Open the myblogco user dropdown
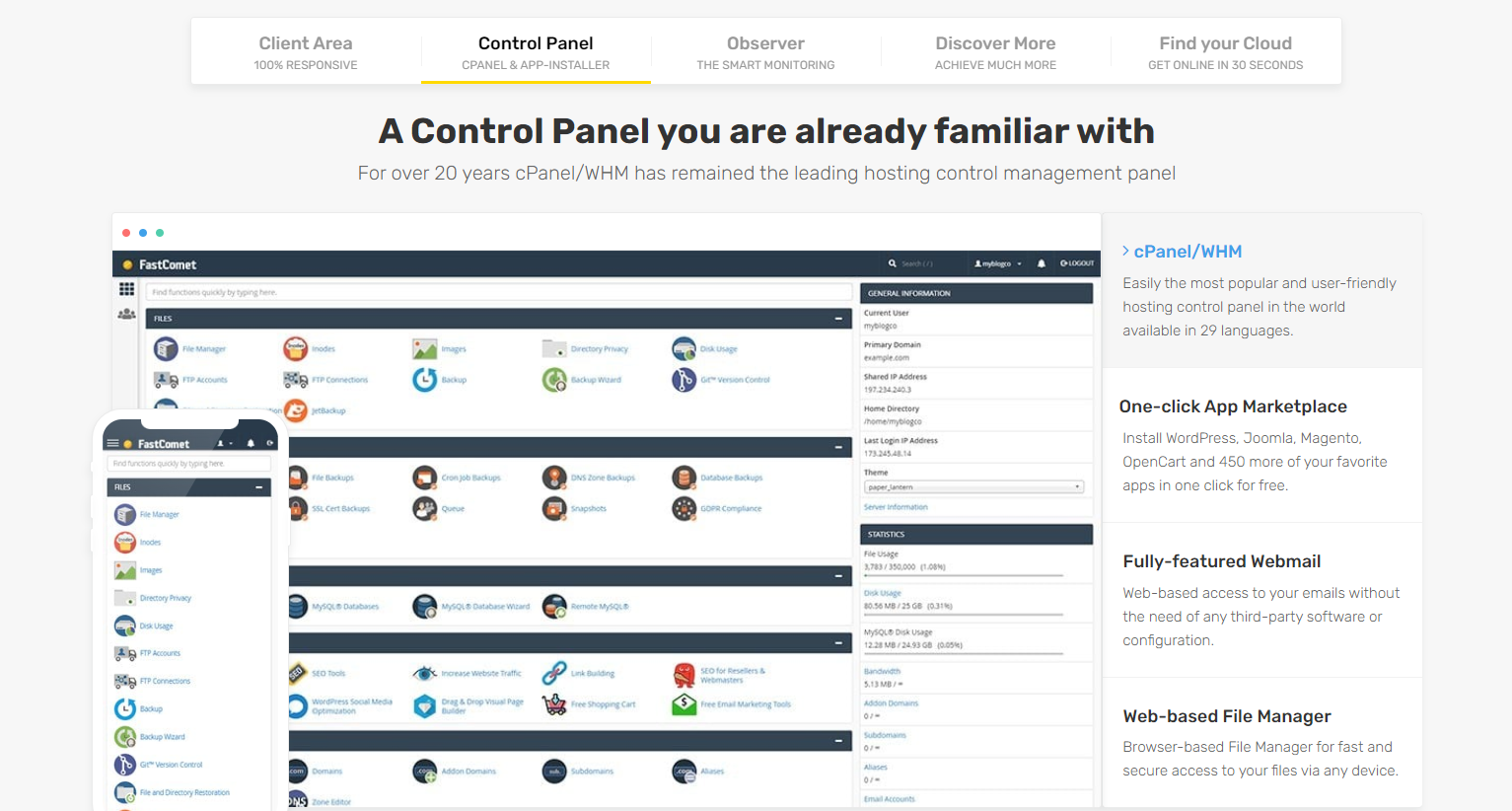This screenshot has width=1512, height=811. click(x=998, y=263)
